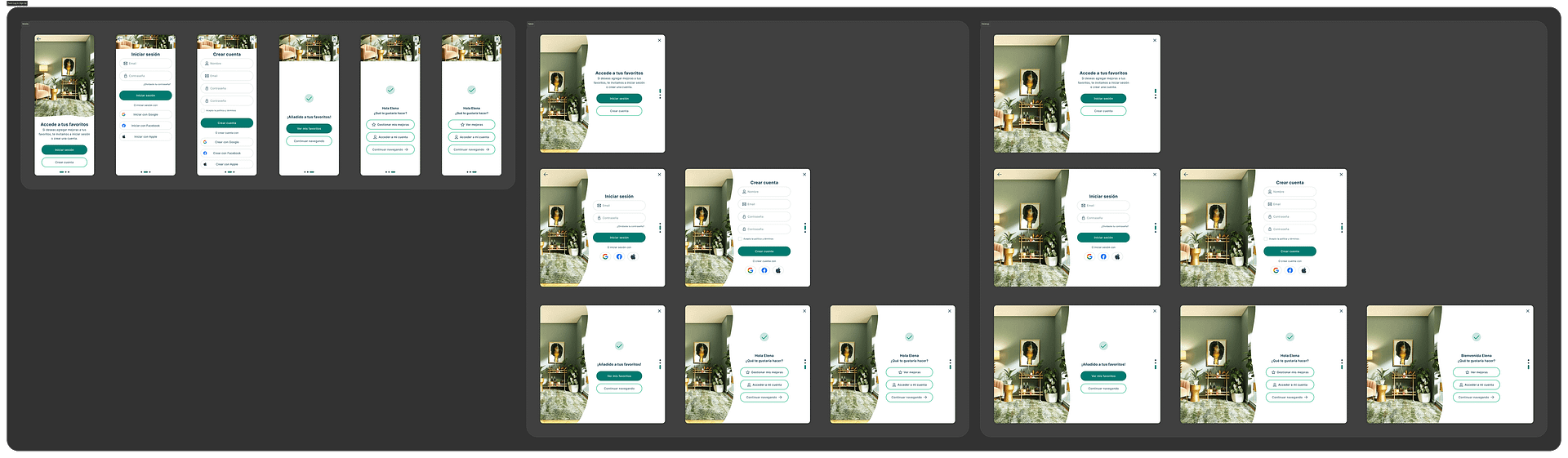Click Crear cuenta outline button on mobile Accede screen
This screenshot has width=1568, height=458.
point(65,162)
